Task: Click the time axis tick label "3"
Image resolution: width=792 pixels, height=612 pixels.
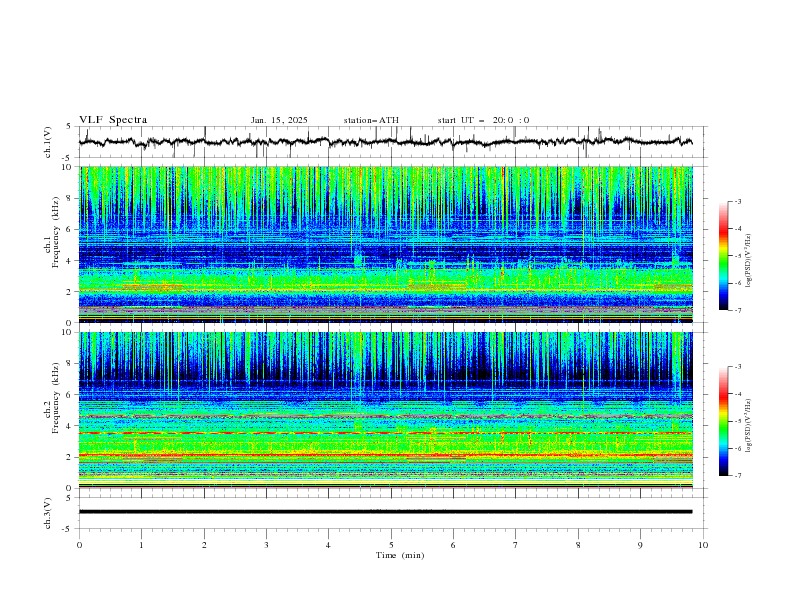Action: [x=266, y=545]
